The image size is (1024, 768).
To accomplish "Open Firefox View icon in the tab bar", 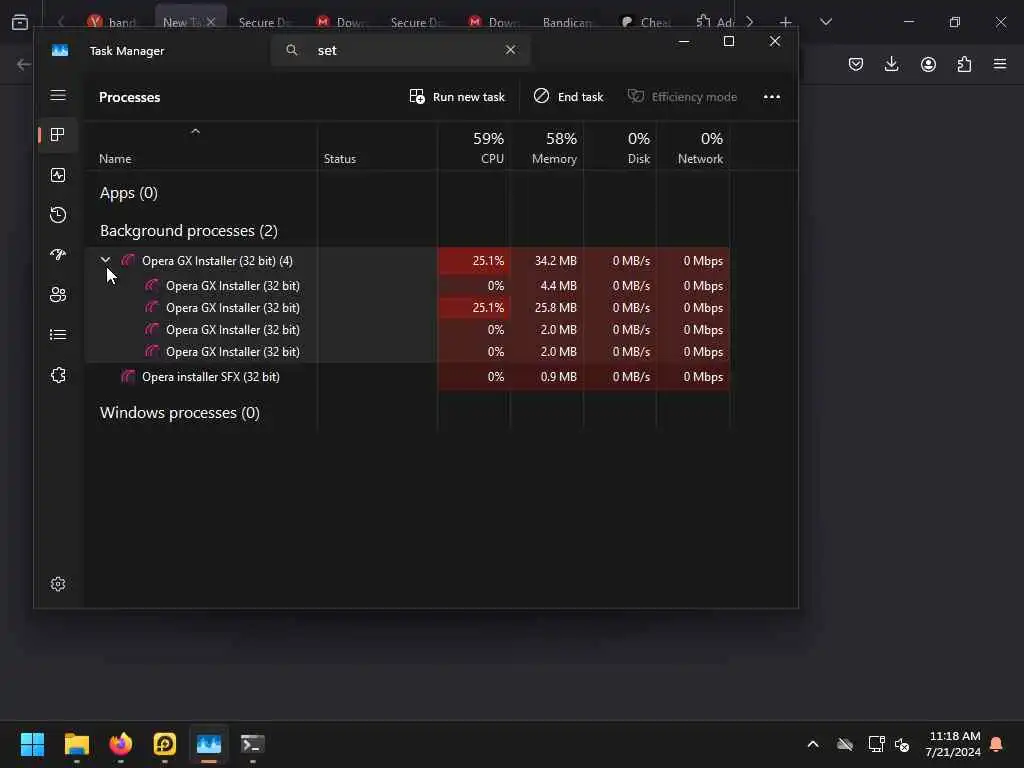I will (x=20, y=22).
